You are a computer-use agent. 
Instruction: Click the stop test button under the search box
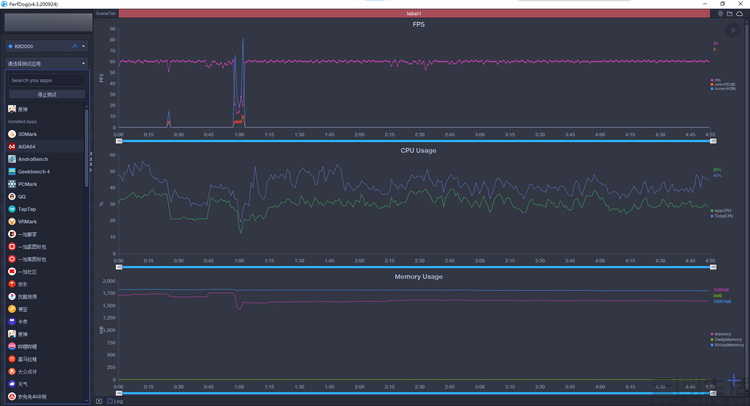click(47, 94)
